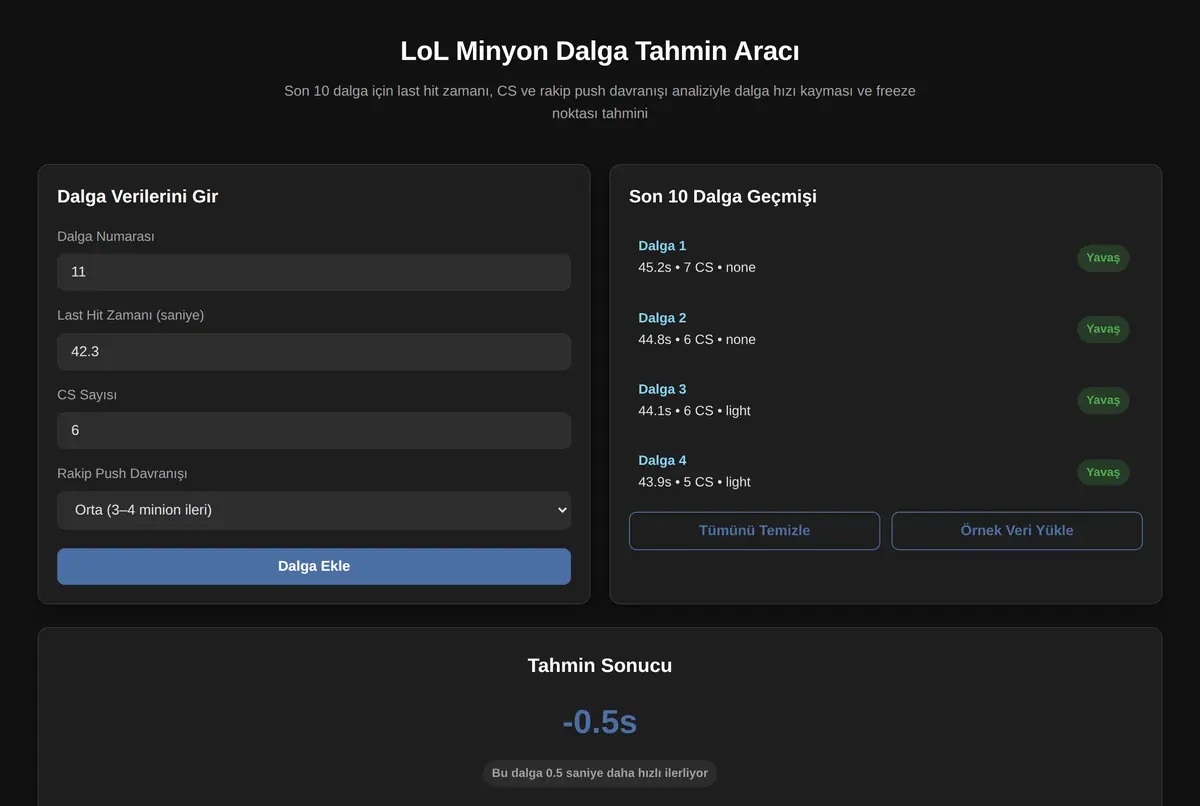Viewport: 1200px width, 806px height.
Task: Click the Dalga Numarası input field
Action: [x=314, y=272]
